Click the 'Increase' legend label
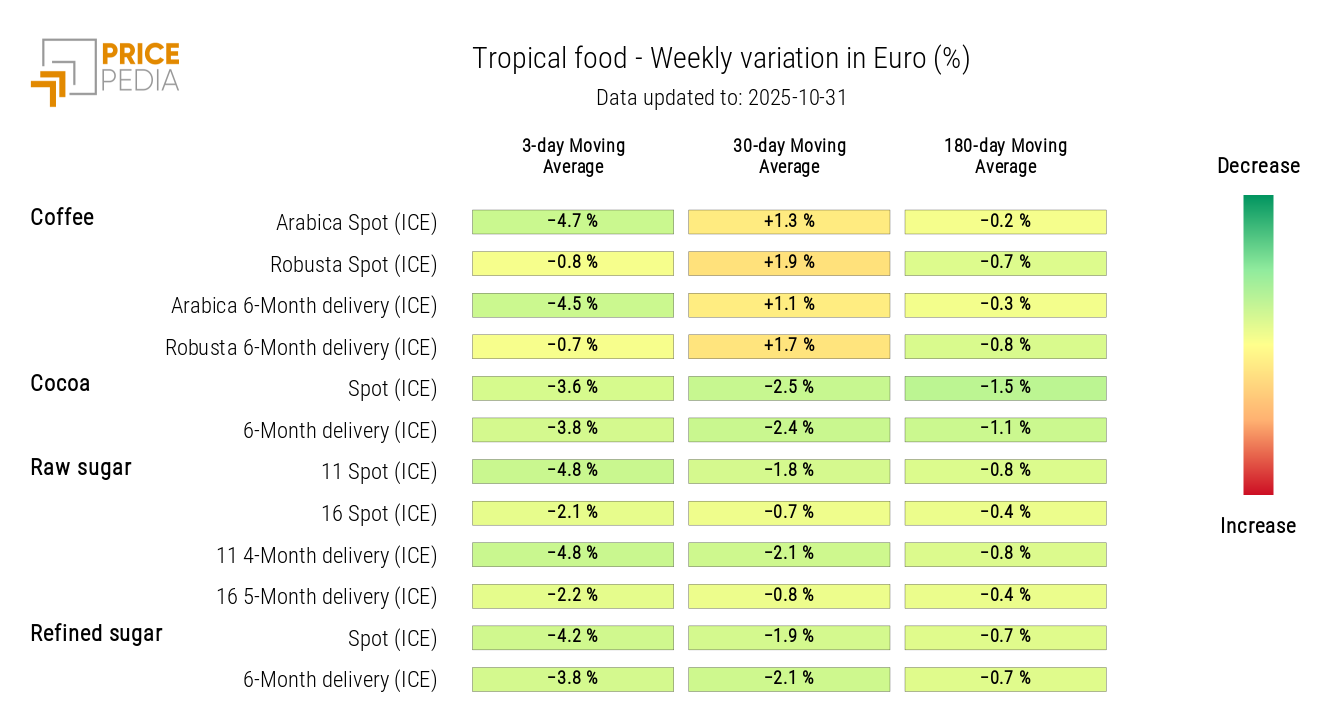This screenshot has width=1320, height=720. coord(1258,526)
